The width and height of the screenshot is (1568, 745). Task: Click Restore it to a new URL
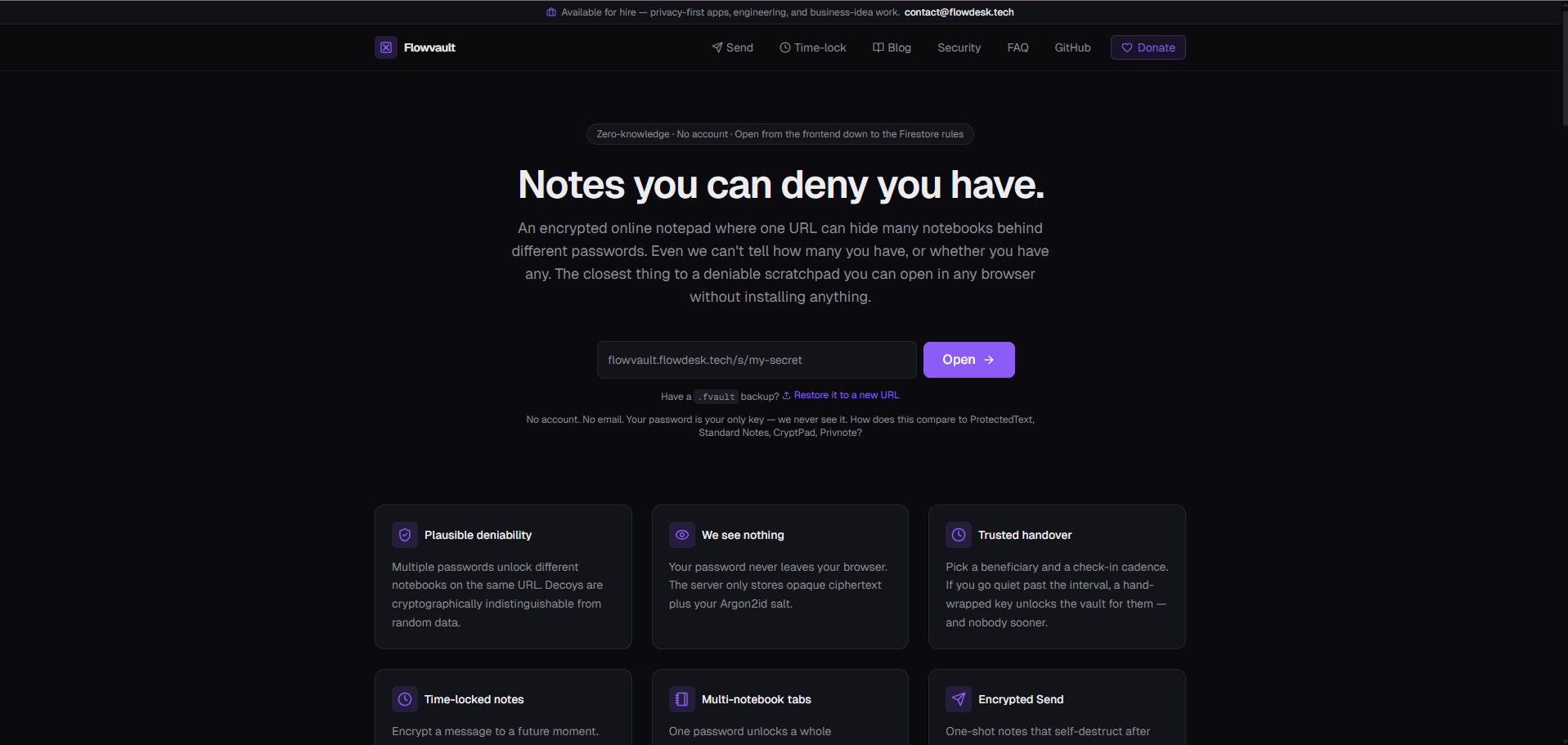tap(847, 395)
